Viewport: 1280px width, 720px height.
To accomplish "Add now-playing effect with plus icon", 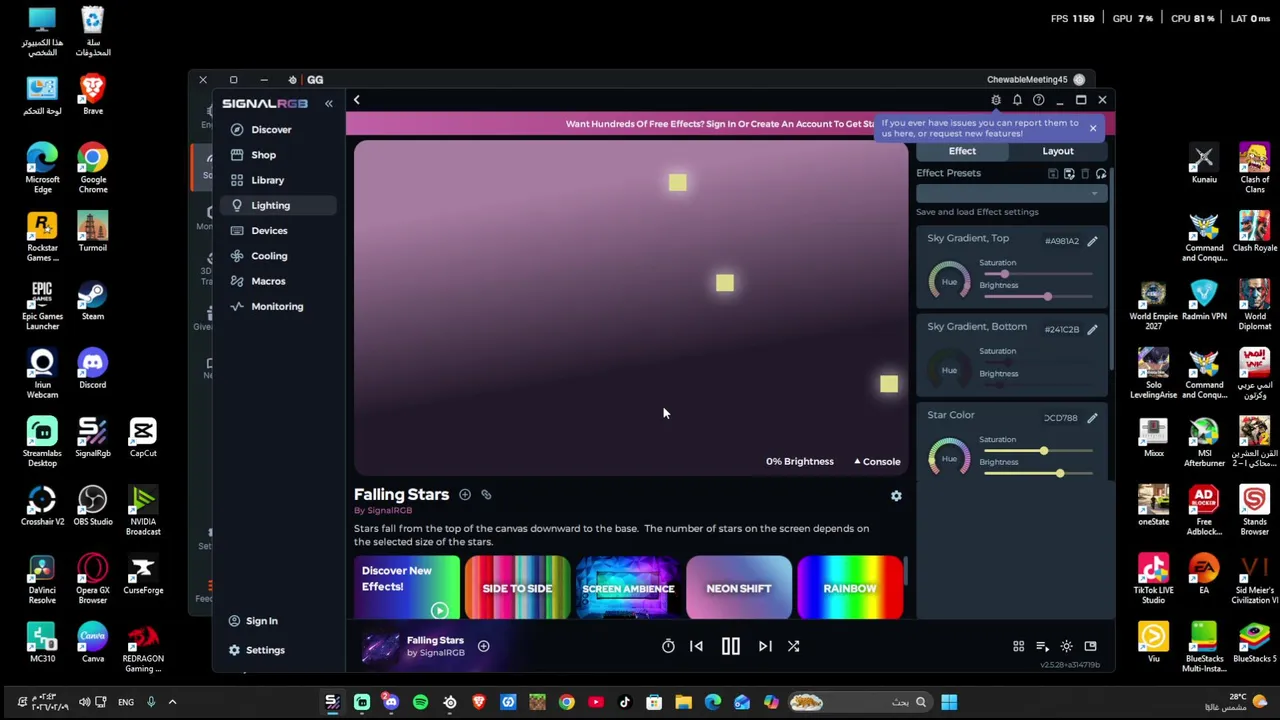I will pos(483,647).
